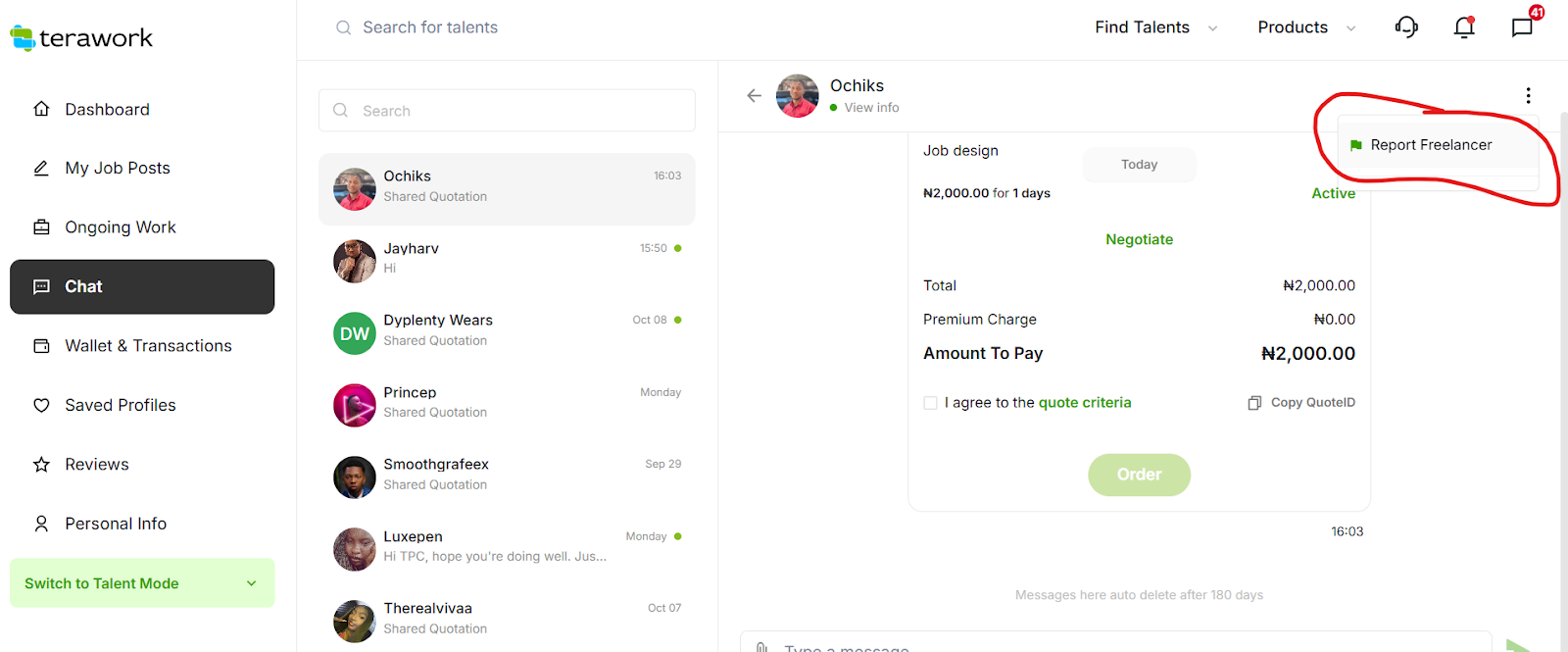Click the green Order button
1568x652 pixels.
pyautogui.click(x=1139, y=475)
